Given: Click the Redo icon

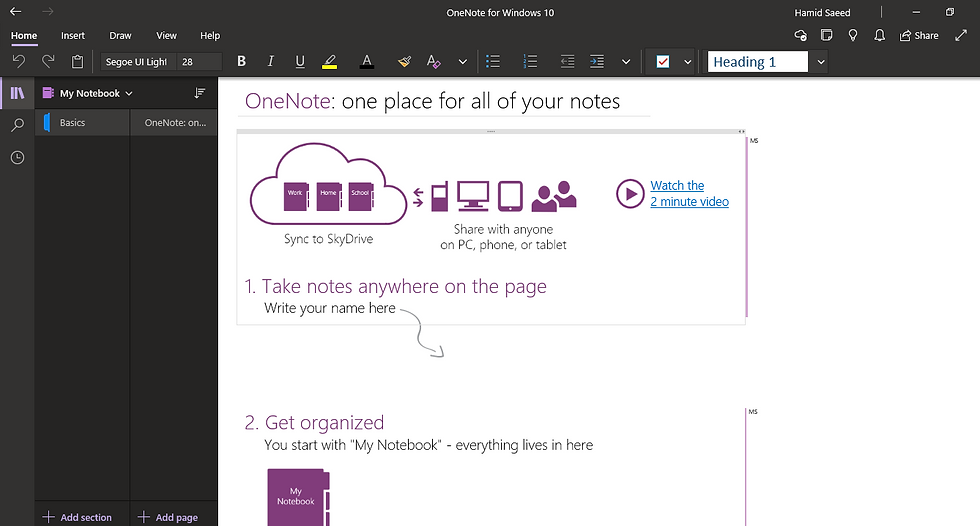Looking at the screenshot, I should (48, 61).
